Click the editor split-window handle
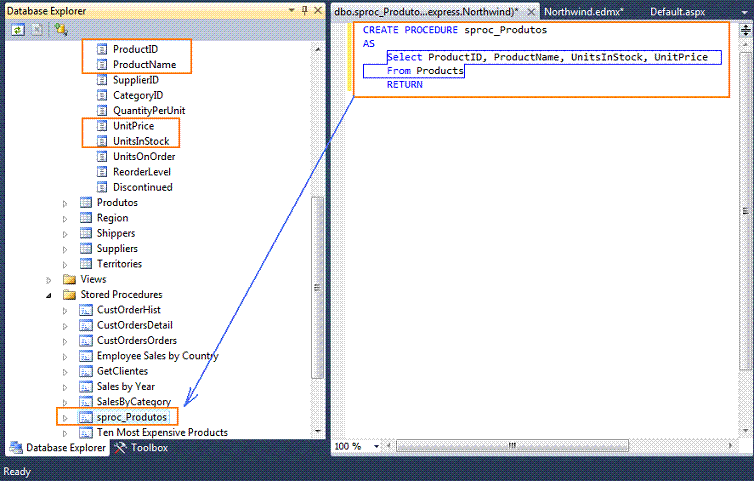This screenshot has width=754, height=481. [745, 31]
